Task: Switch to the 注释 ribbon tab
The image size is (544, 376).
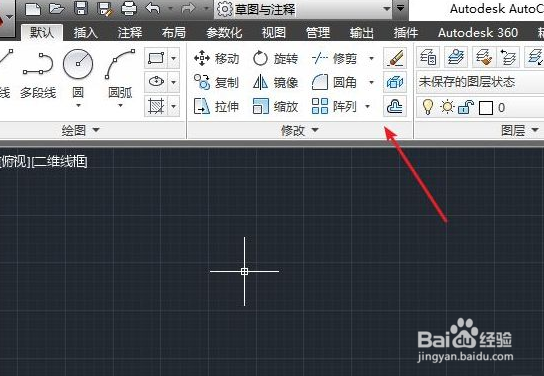Action: (x=130, y=33)
